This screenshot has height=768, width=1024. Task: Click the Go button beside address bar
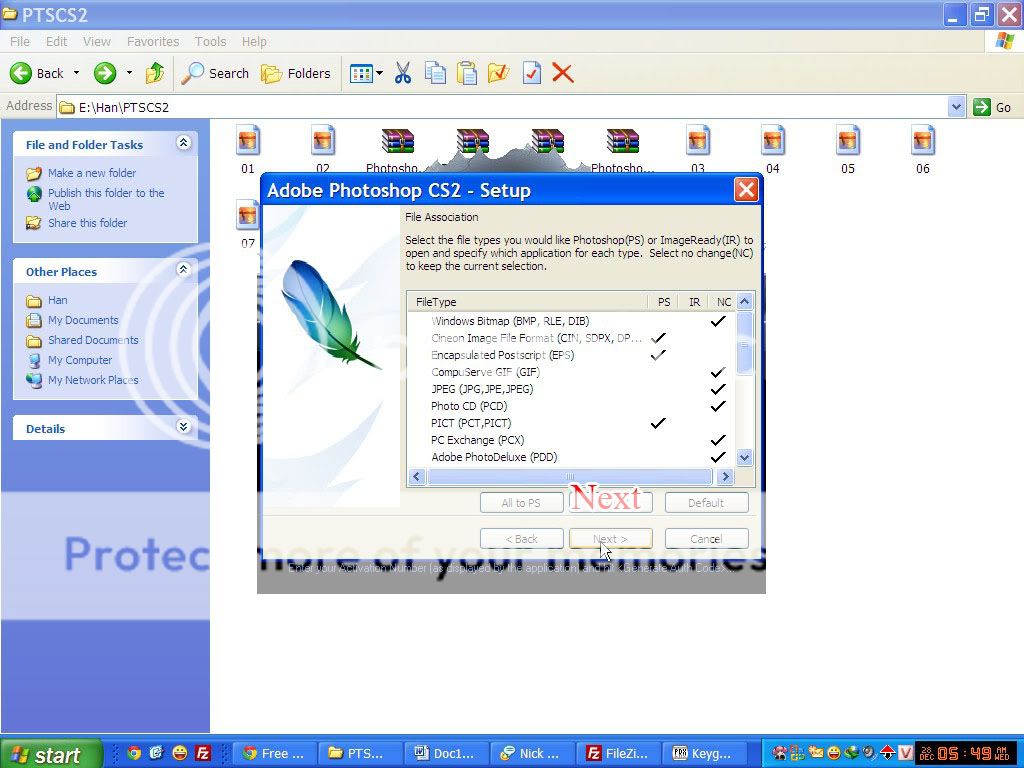point(993,107)
